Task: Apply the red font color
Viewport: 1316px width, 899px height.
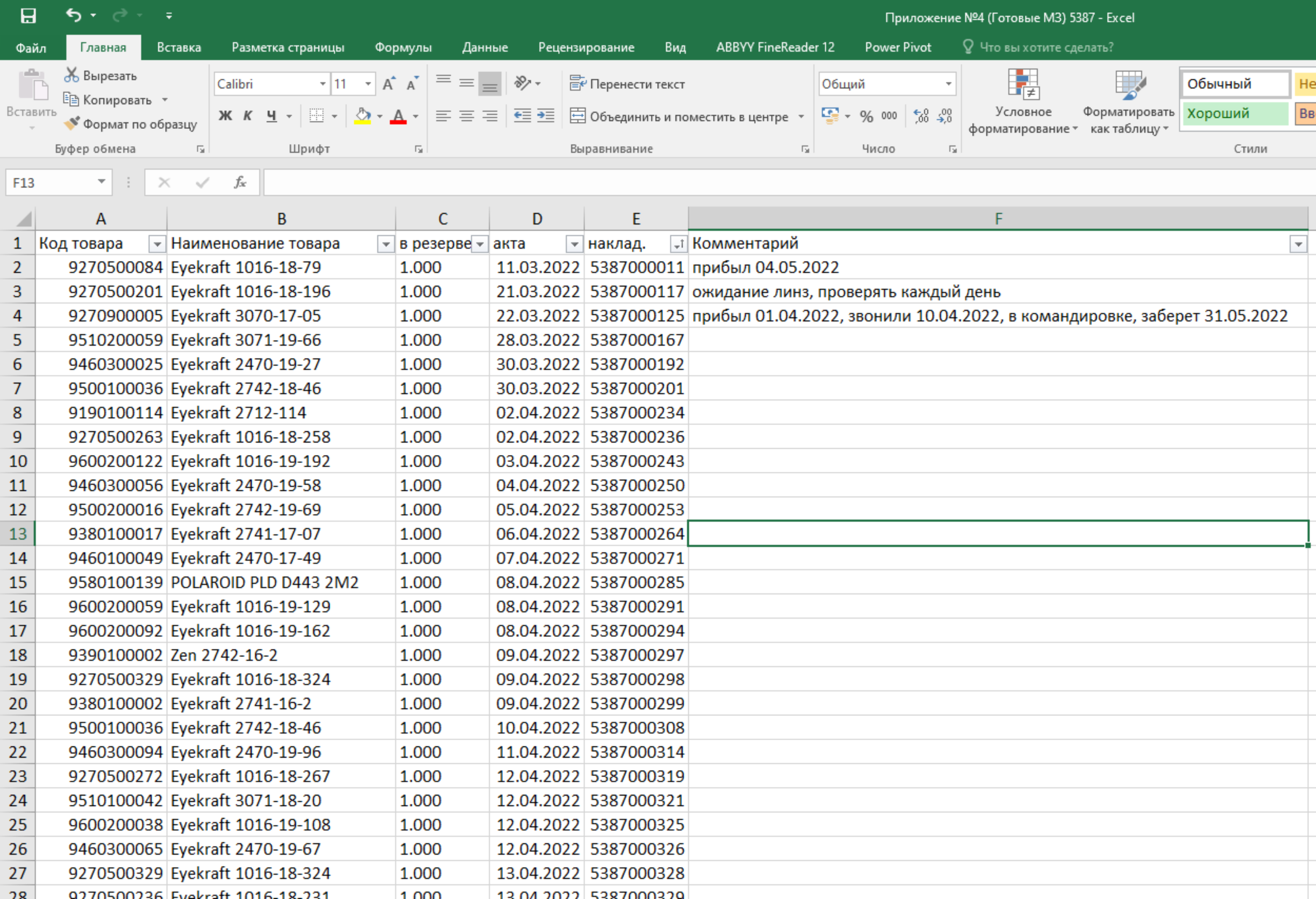Action: 398,116
